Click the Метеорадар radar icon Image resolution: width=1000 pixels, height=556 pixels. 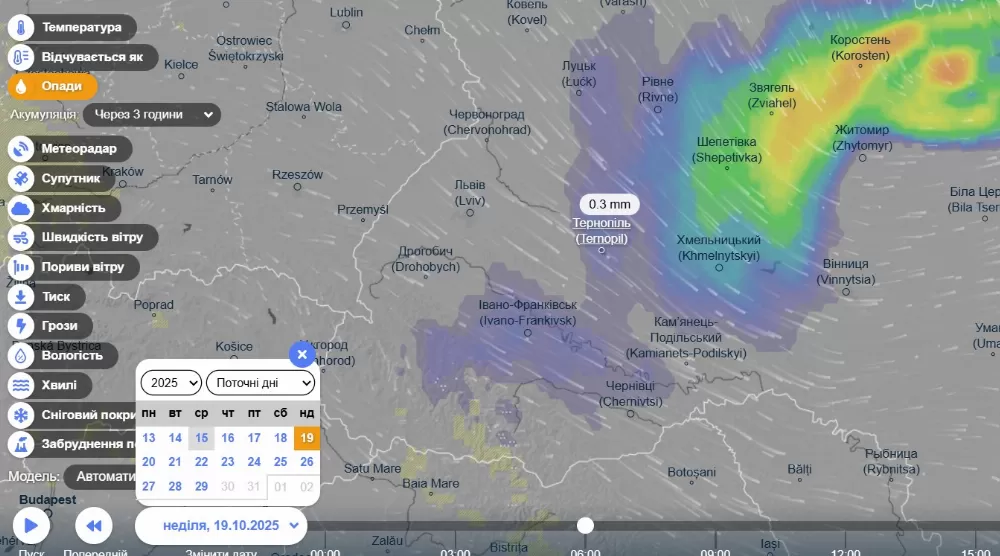tap(21, 149)
